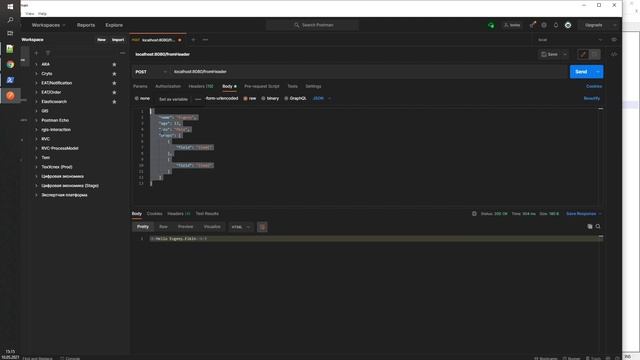
Task: Click the collections filter icon
Action: (x=48, y=53)
